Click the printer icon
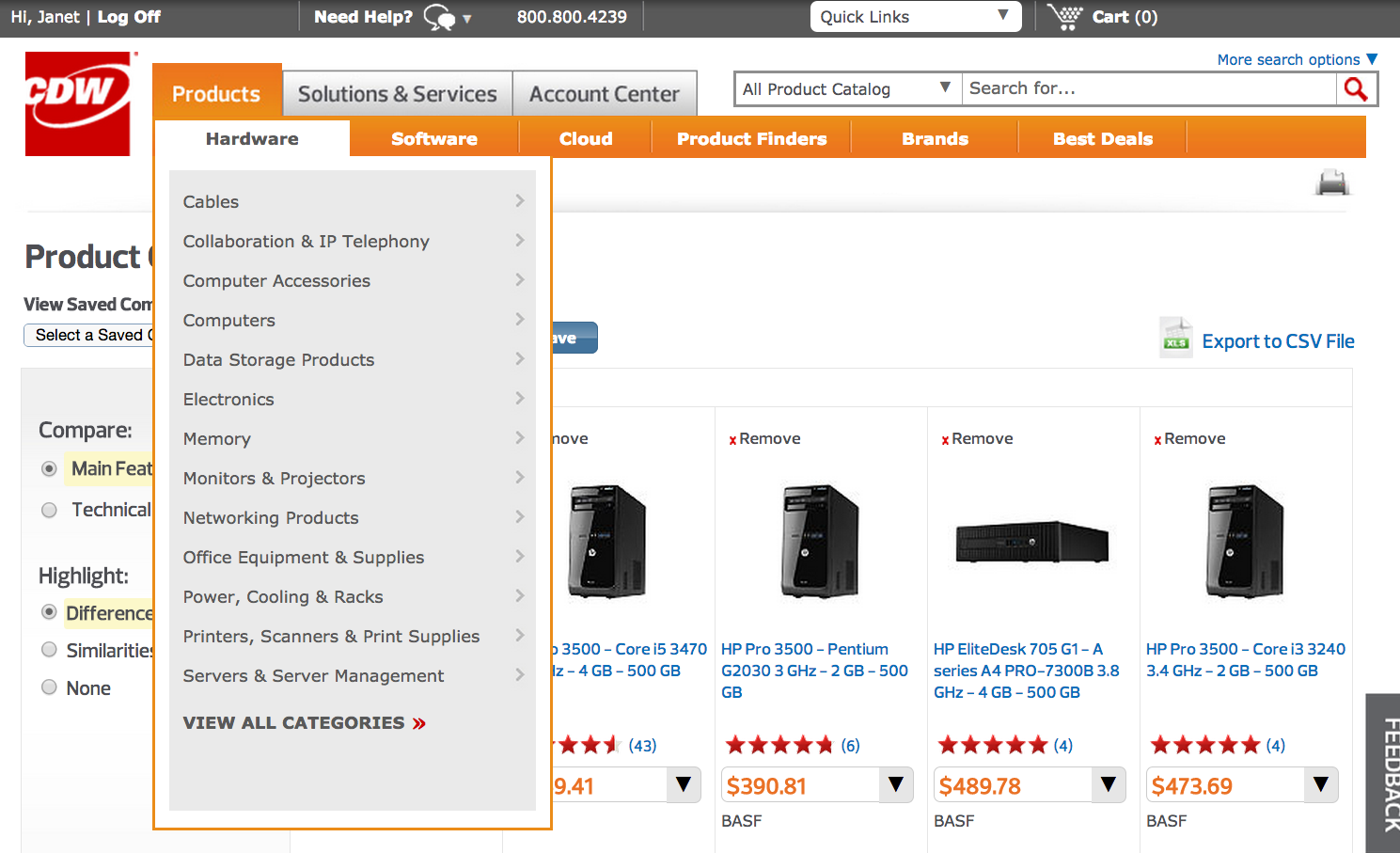The image size is (1400, 853). (x=1332, y=182)
